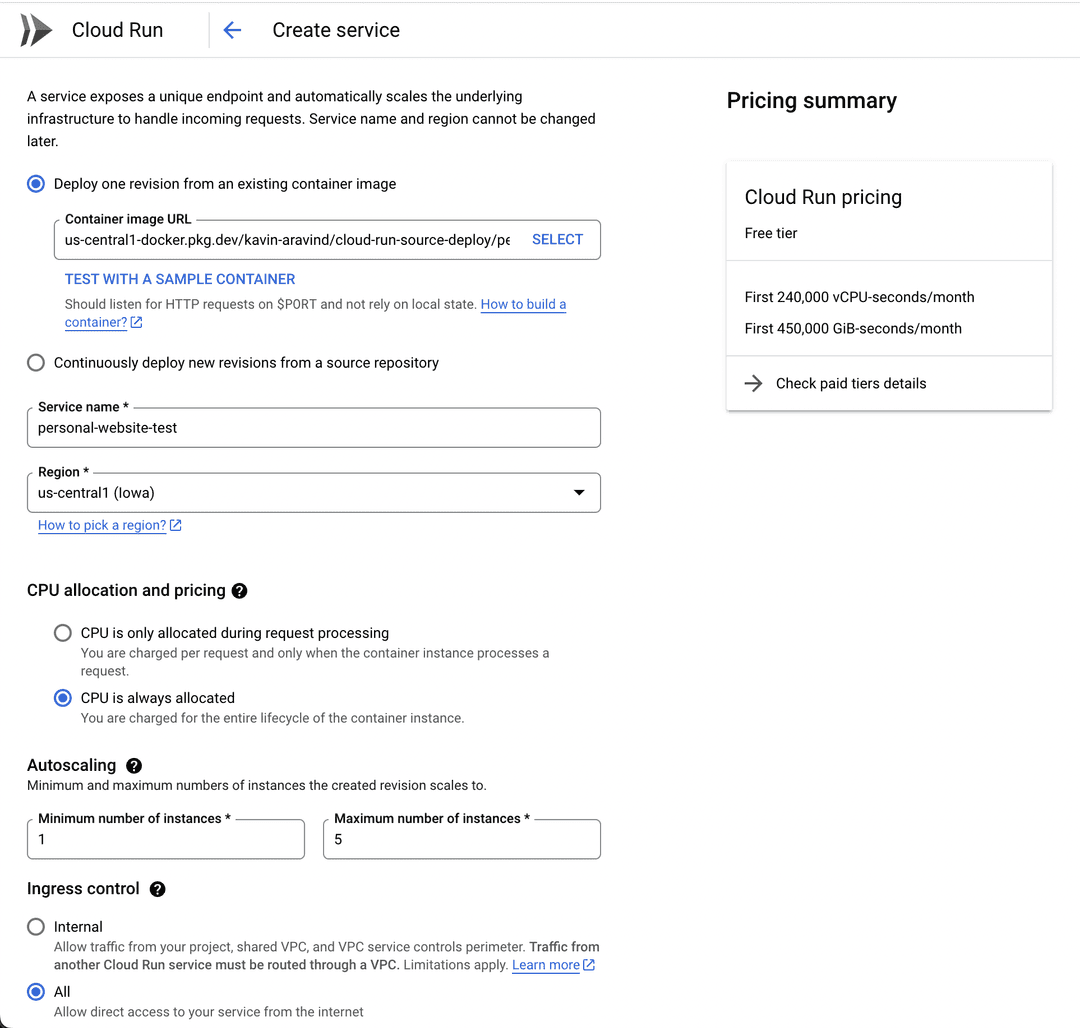Go back using the left arrow
Screen dimensions: 1080x1028
(x=232, y=30)
